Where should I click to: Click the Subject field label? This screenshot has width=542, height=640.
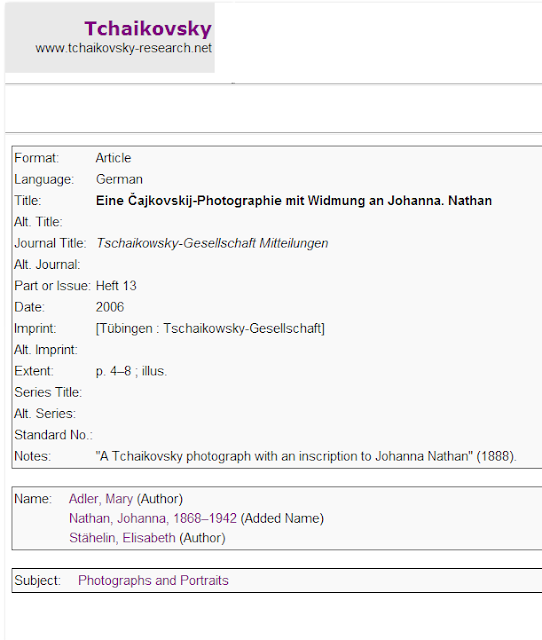(x=38, y=580)
